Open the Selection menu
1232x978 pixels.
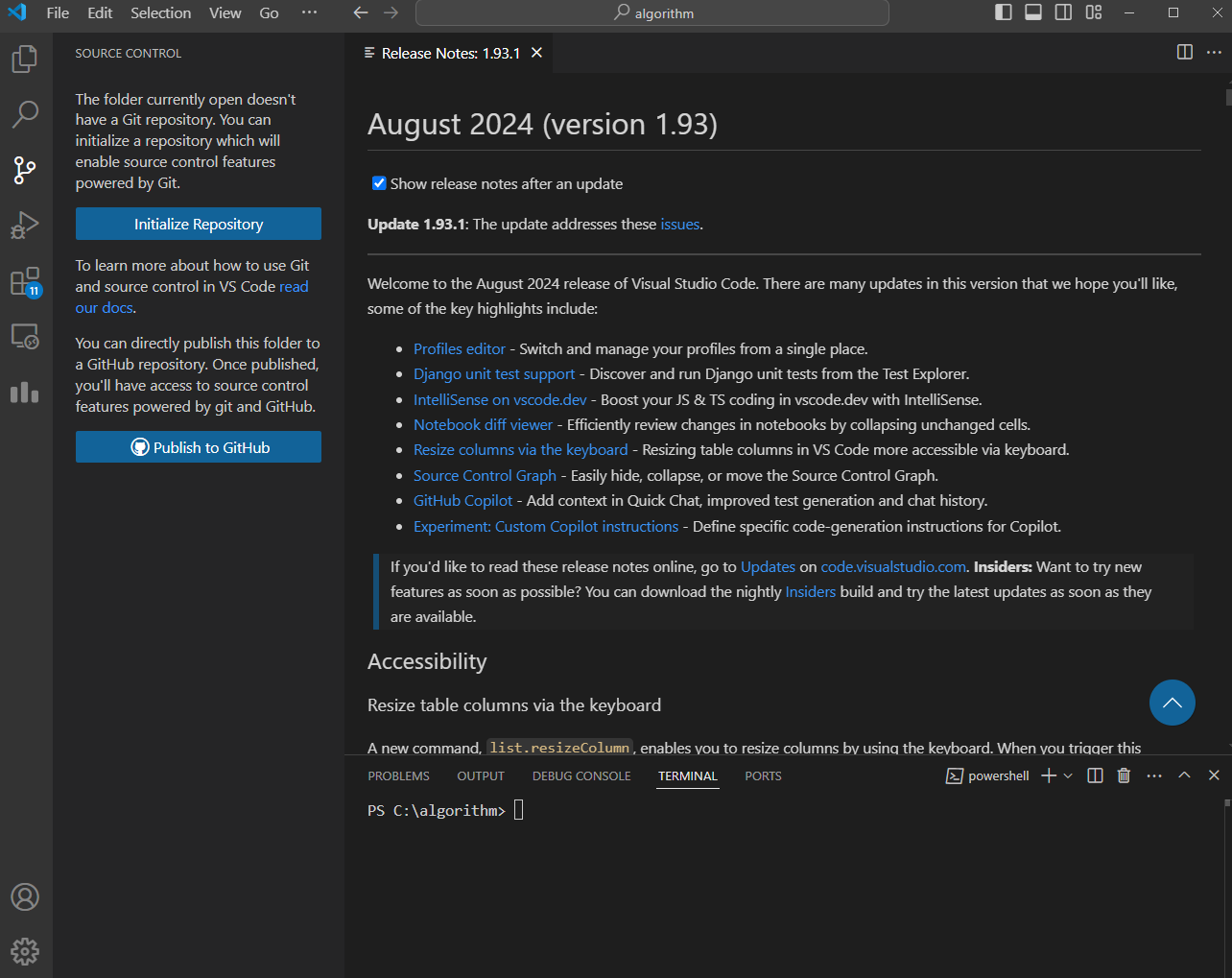coord(160,12)
